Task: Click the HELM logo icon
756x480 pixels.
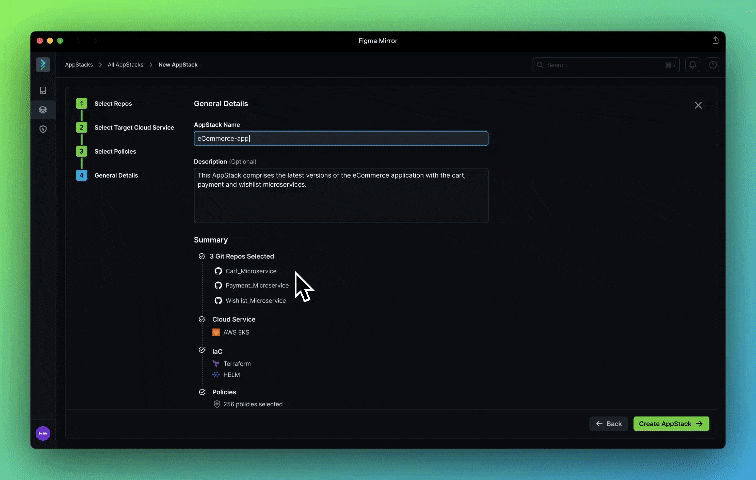Action: (216, 374)
